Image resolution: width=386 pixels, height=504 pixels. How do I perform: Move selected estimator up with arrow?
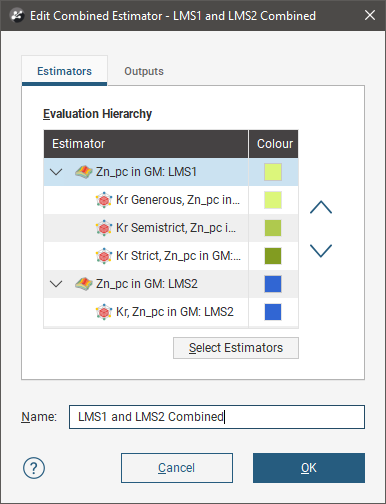click(x=321, y=207)
